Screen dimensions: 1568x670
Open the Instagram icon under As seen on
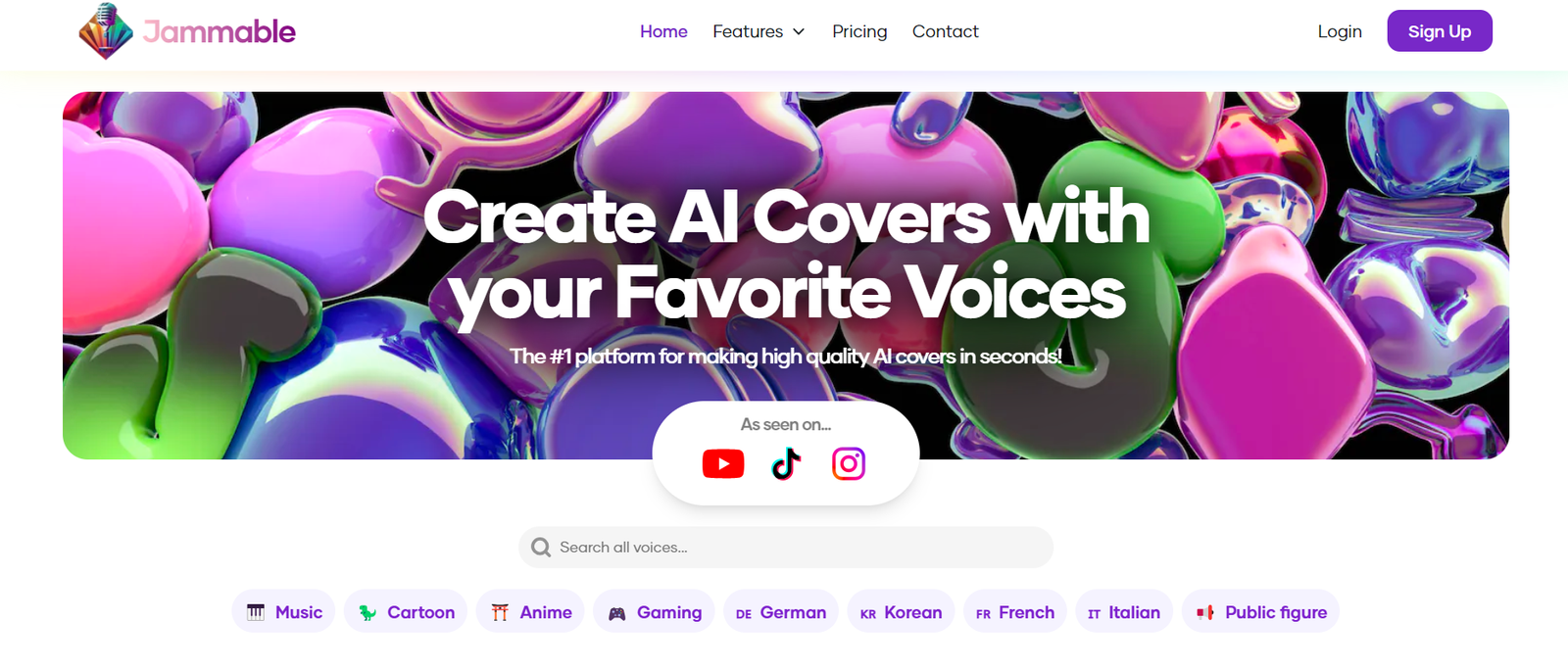pyautogui.click(x=849, y=463)
